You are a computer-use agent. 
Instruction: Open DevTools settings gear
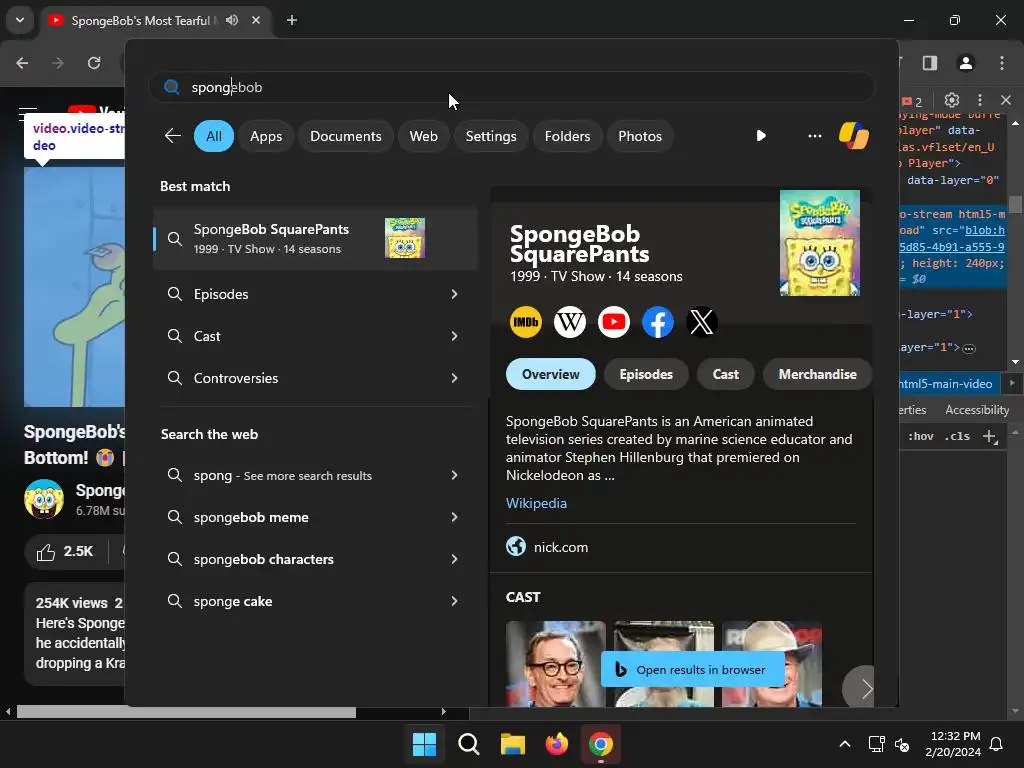pos(952,100)
